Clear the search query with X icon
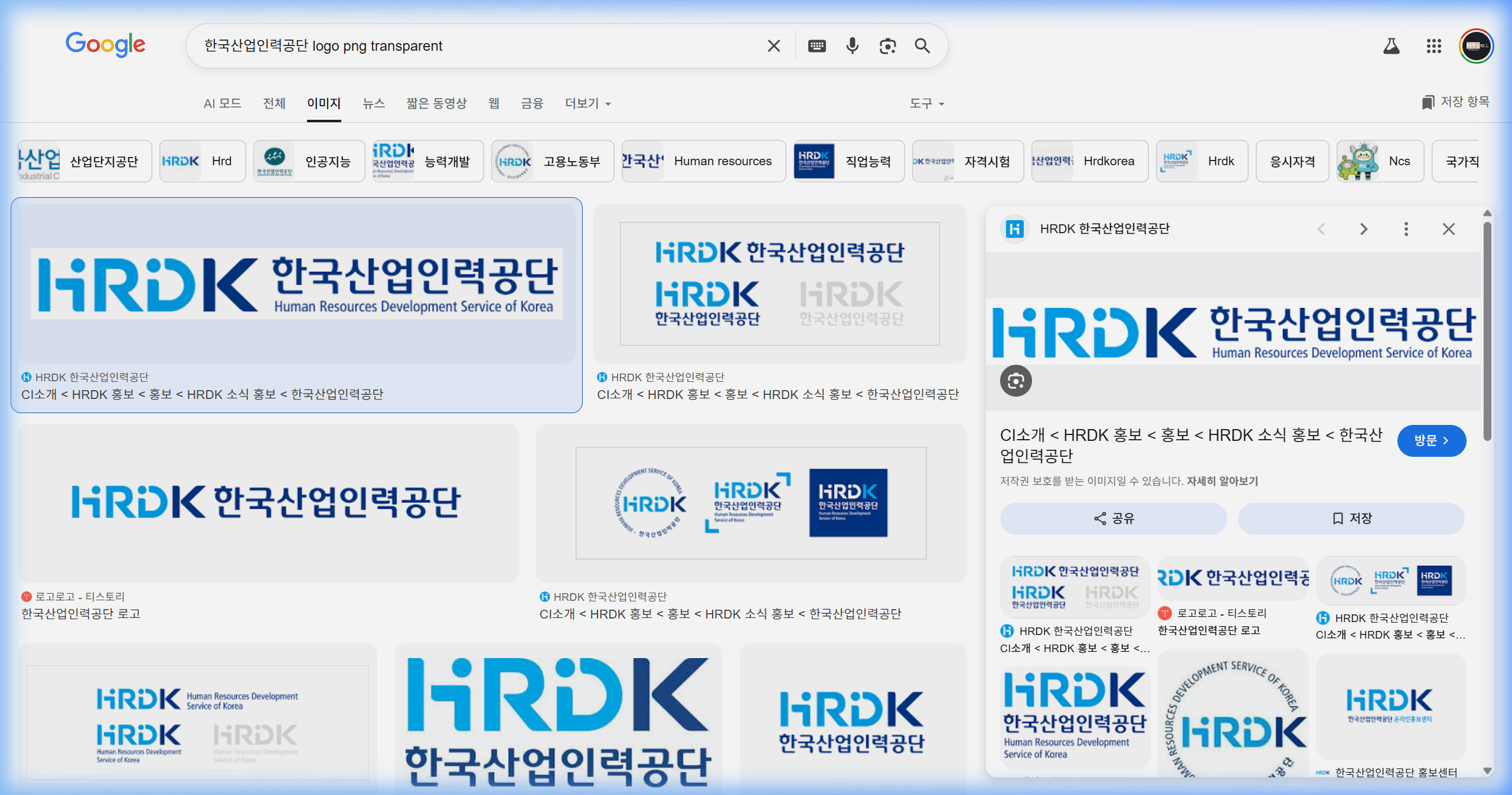1512x795 pixels. 773,46
